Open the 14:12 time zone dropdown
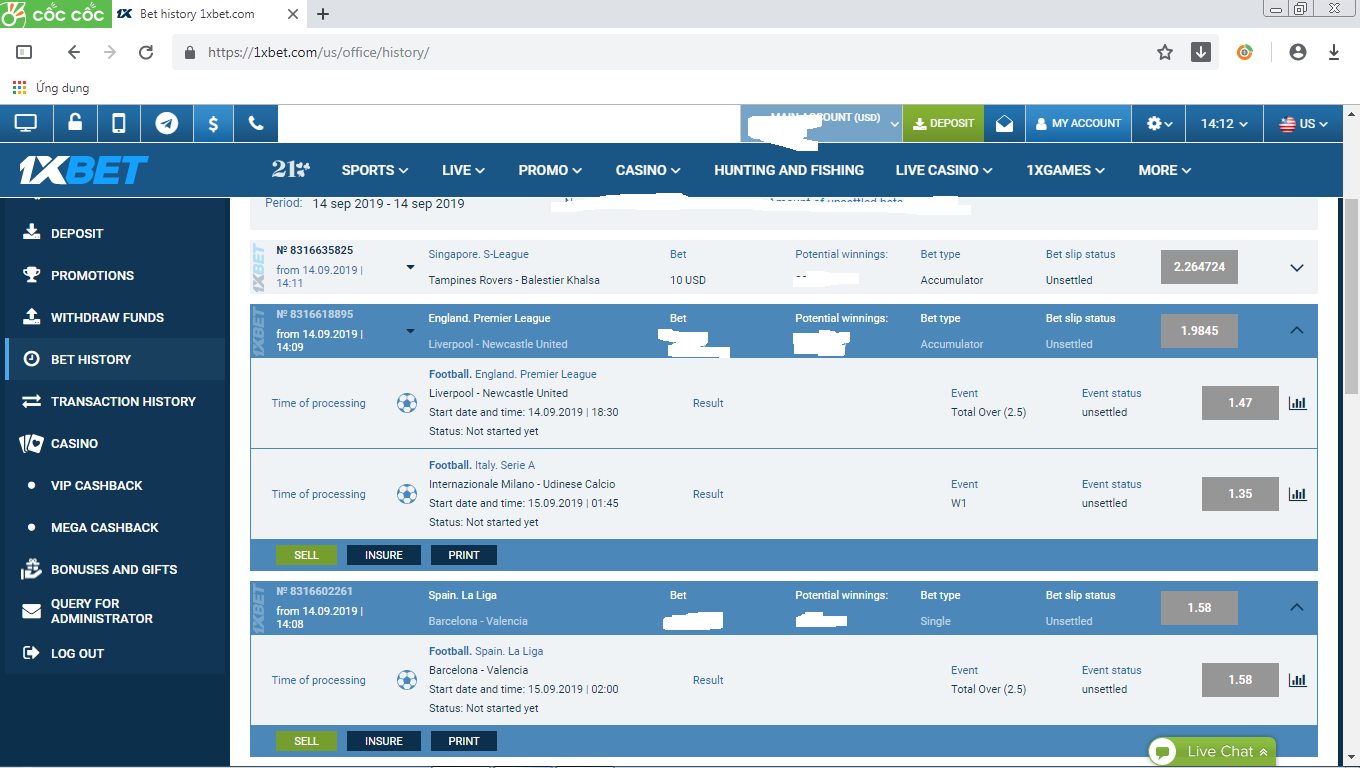This screenshot has height=768, width=1360. click(x=1224, y=124)
